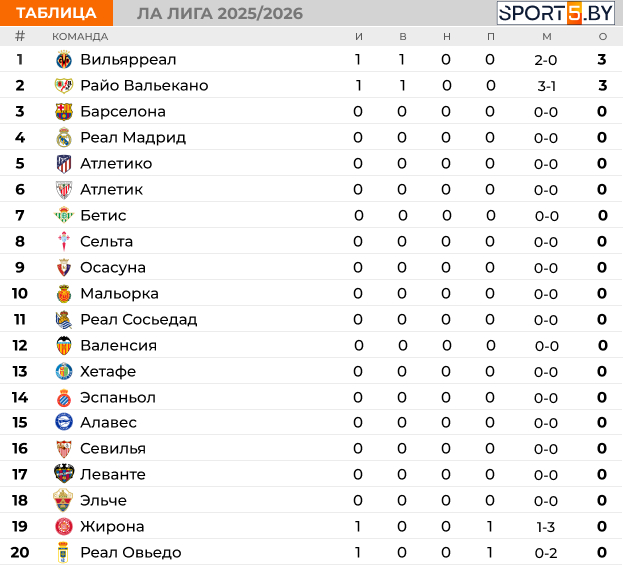Open the ТАБЛИЦА orange tab
This screenshot has height=565, width=623.
pos(56,13)
